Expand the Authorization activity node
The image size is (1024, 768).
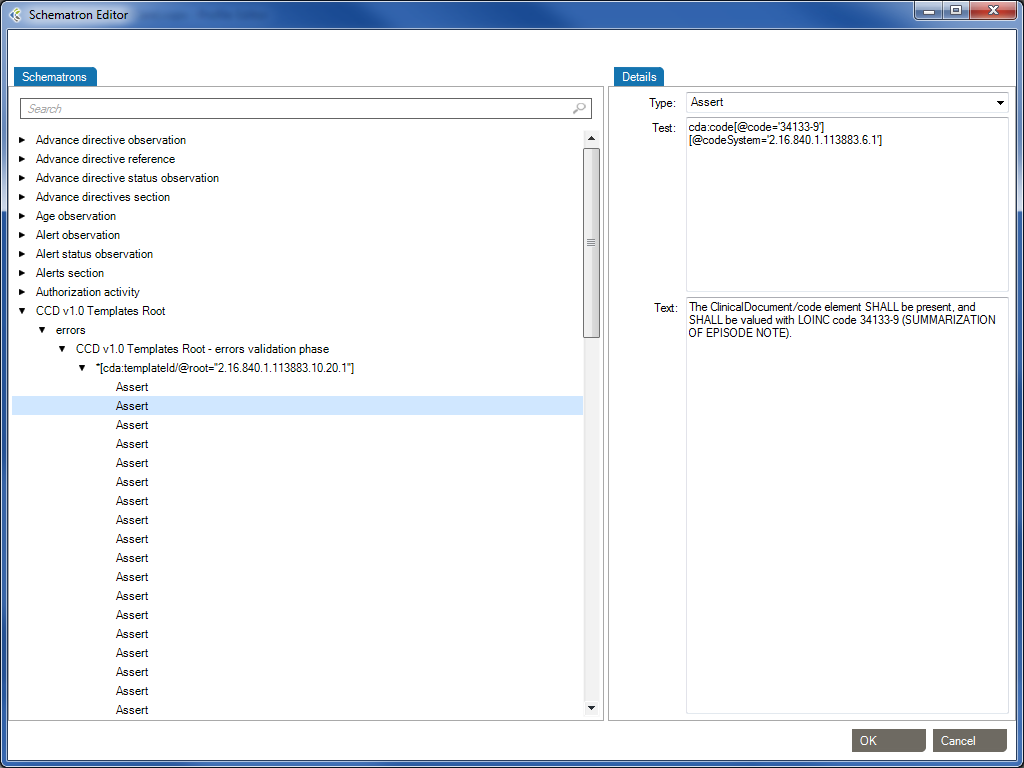tap(22, 292)
